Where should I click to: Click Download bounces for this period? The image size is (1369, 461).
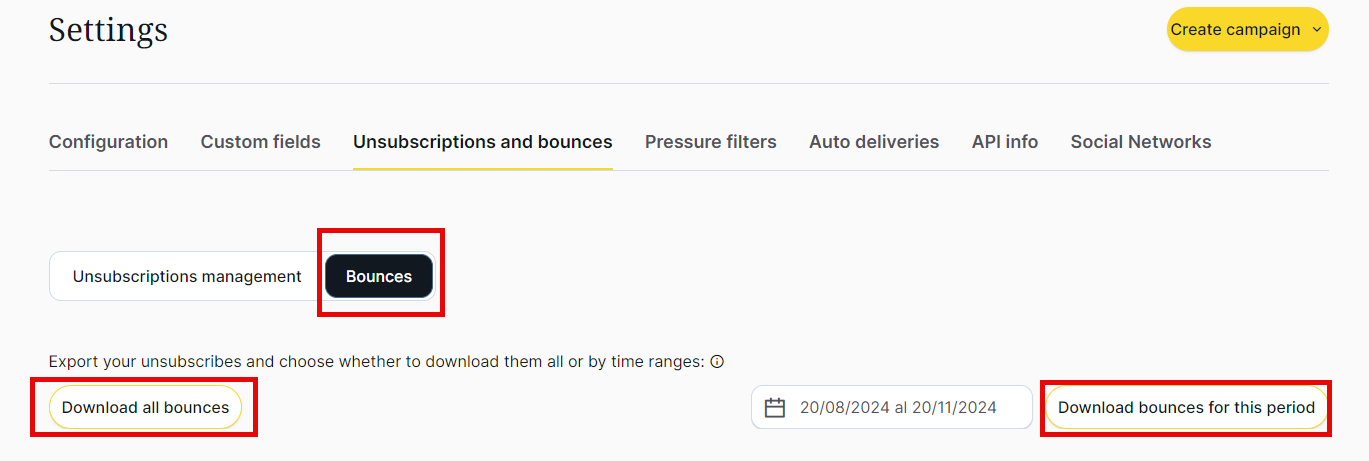[1186, 408]
